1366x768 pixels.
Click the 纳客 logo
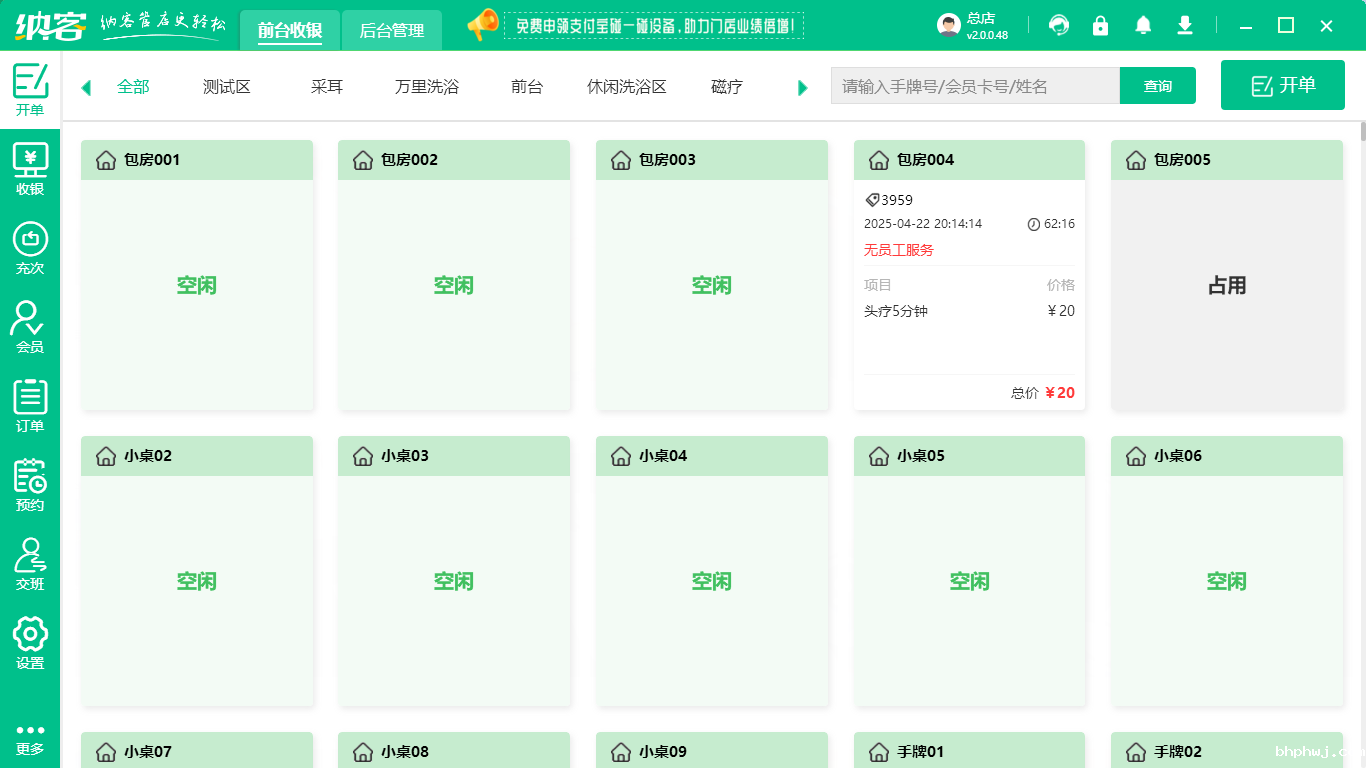click(50, 25)
